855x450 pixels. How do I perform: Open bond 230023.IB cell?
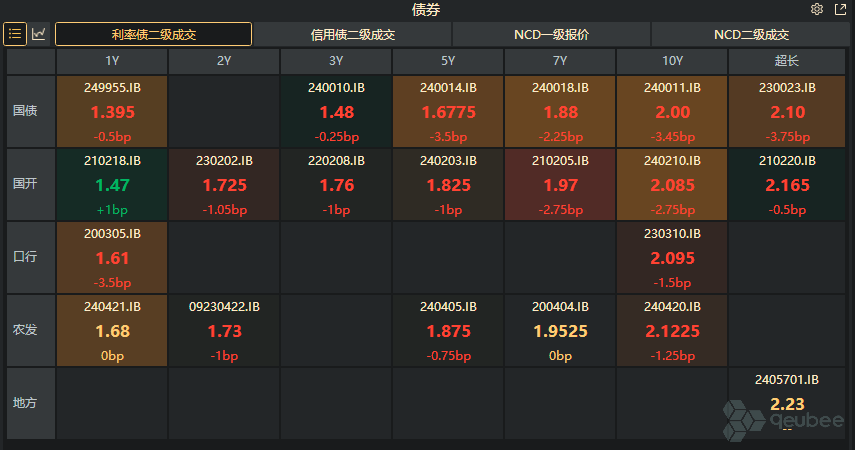tap(787, 111)
